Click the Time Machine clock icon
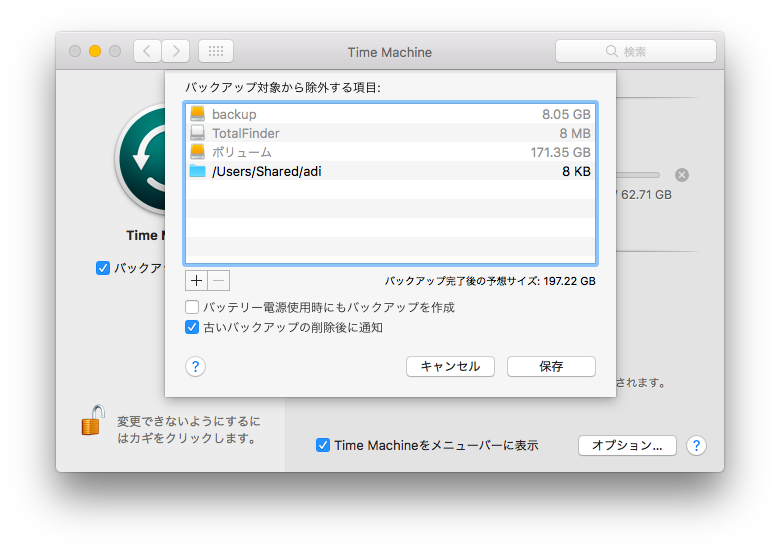Image resolution: width=780 pixels, height=552 pixels. 141,159
